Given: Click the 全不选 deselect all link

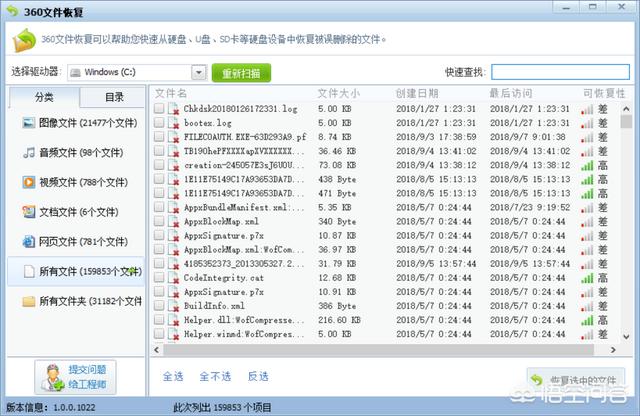Looking at the screenshot, I should pos(215,376).
